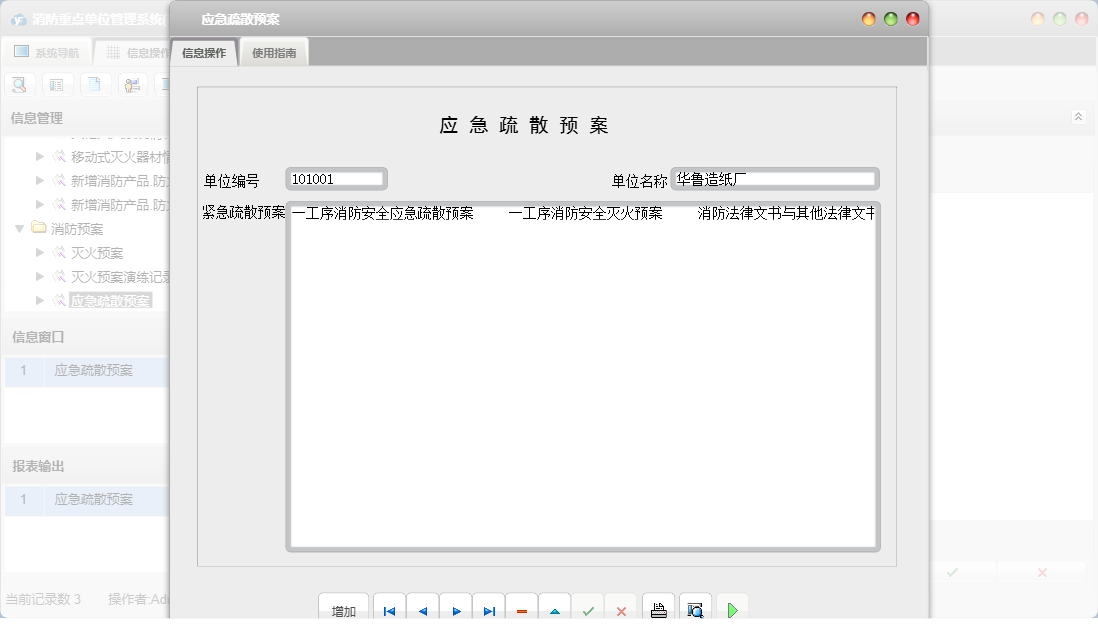Run the report with the green play icon

[731, 607]
